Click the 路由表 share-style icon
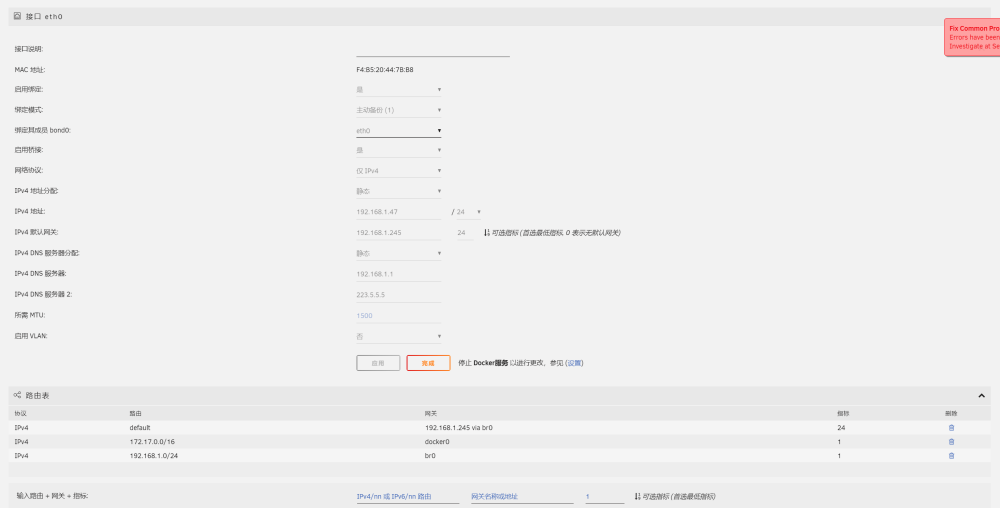The width and height of the screenshot is (1000, 508). 17,395
